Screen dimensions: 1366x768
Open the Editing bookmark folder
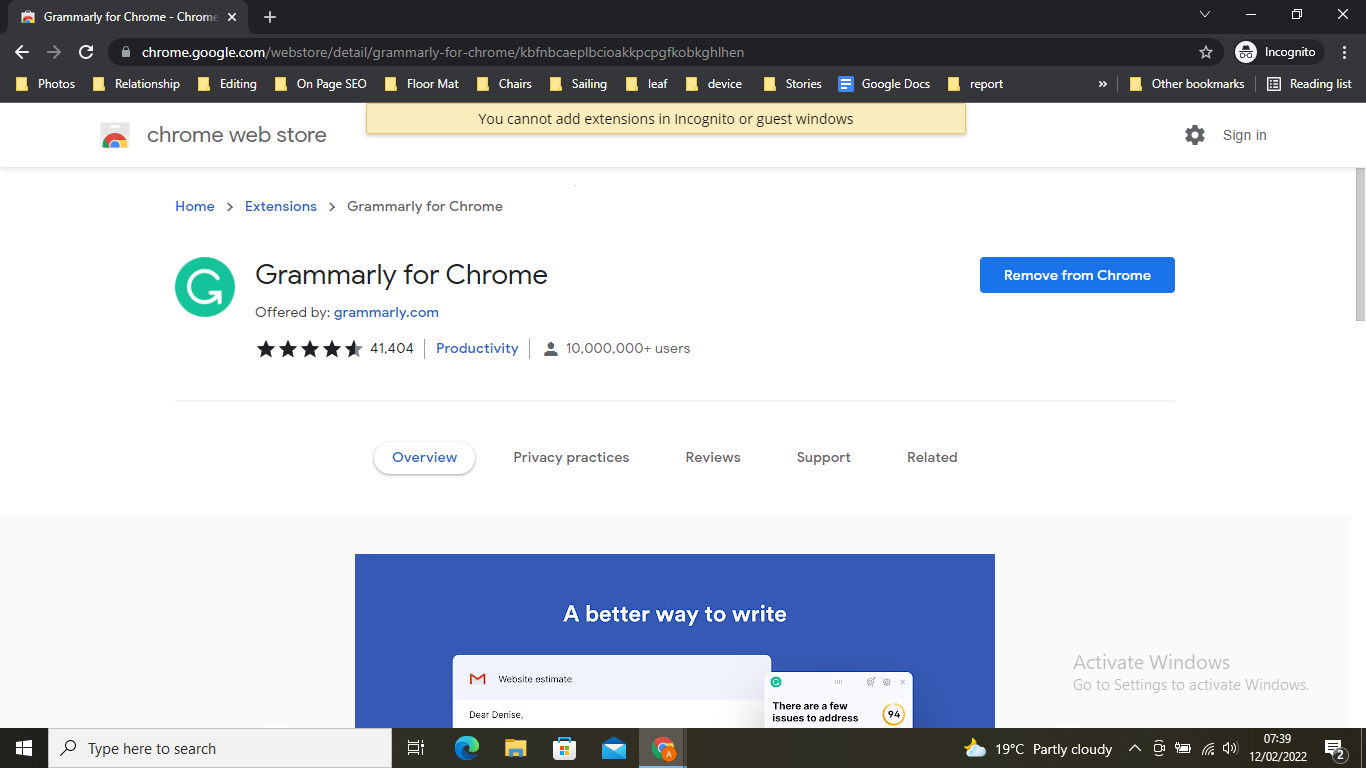(x=228, y=84)
